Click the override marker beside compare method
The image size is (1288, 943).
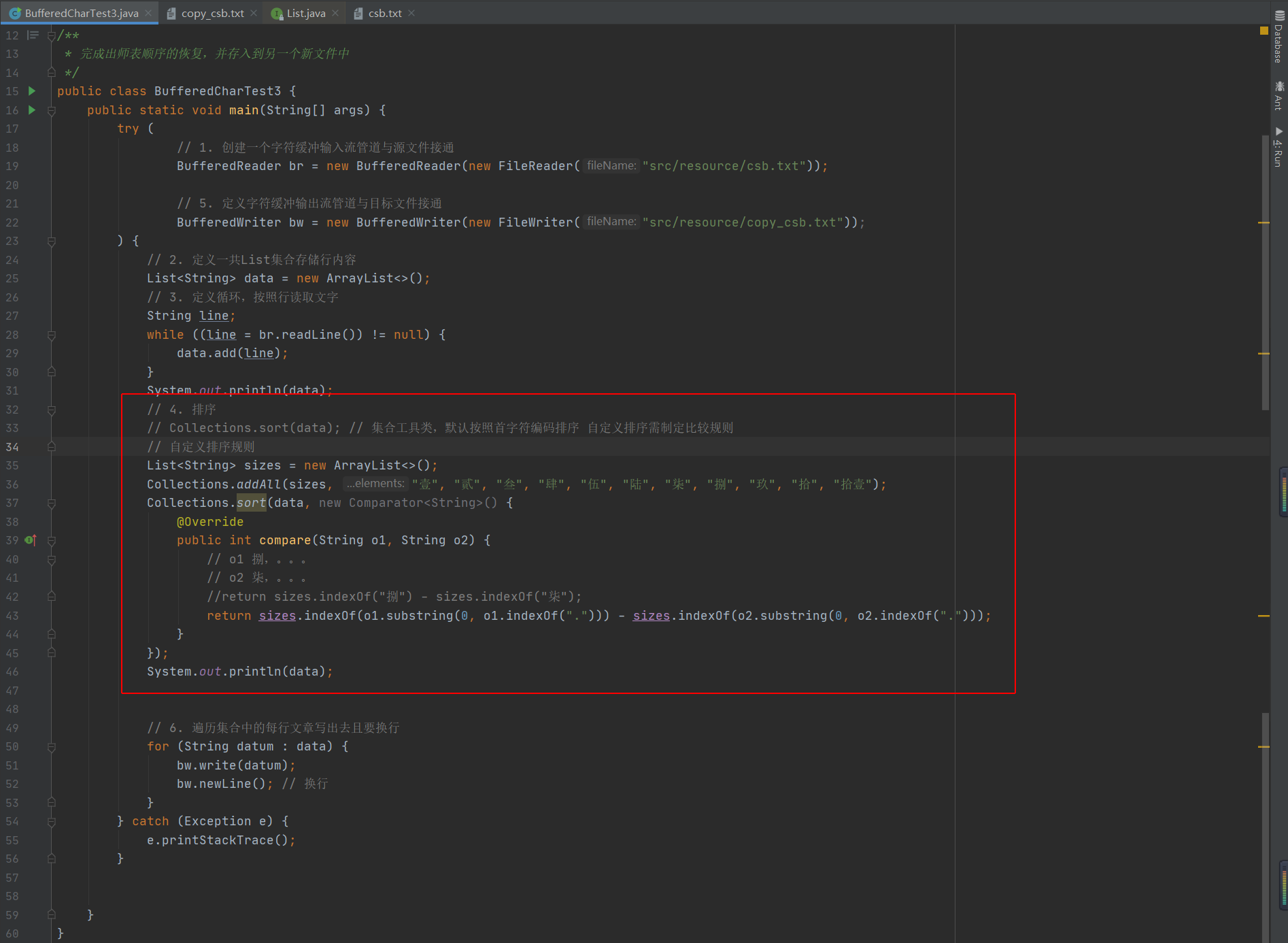(31, 540)
